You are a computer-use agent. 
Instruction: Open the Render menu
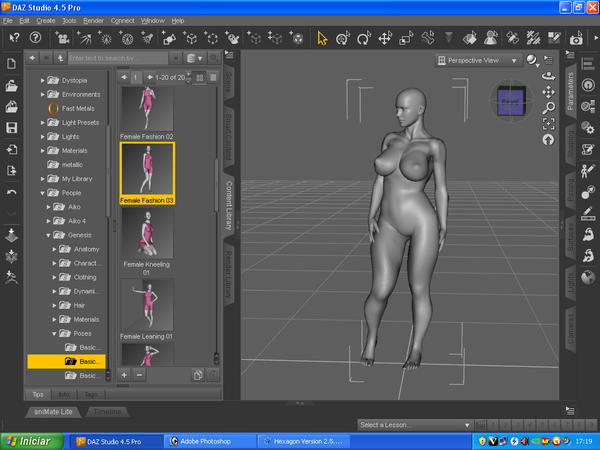pos(94,20)
